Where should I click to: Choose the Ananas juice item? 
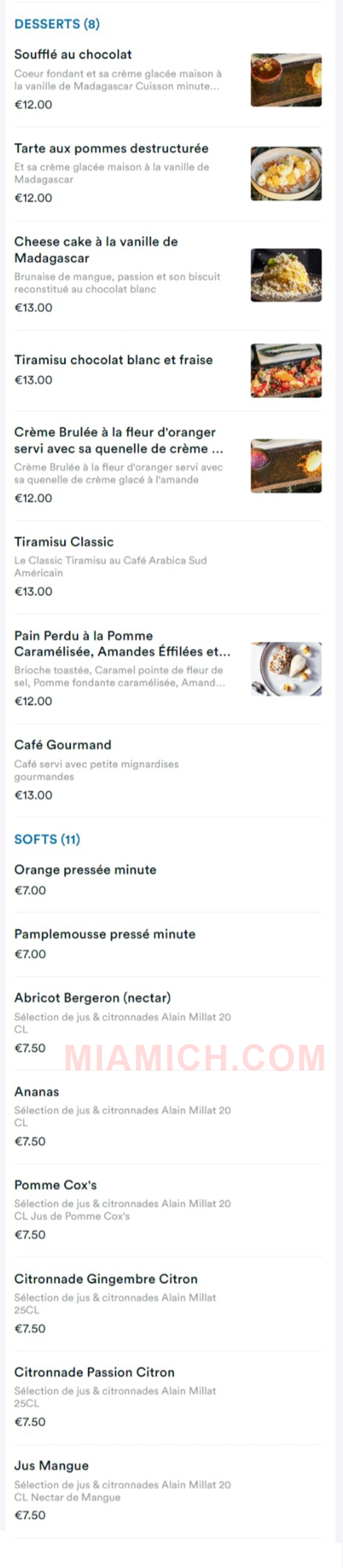pyautogui.click(x=168, y=1116)
